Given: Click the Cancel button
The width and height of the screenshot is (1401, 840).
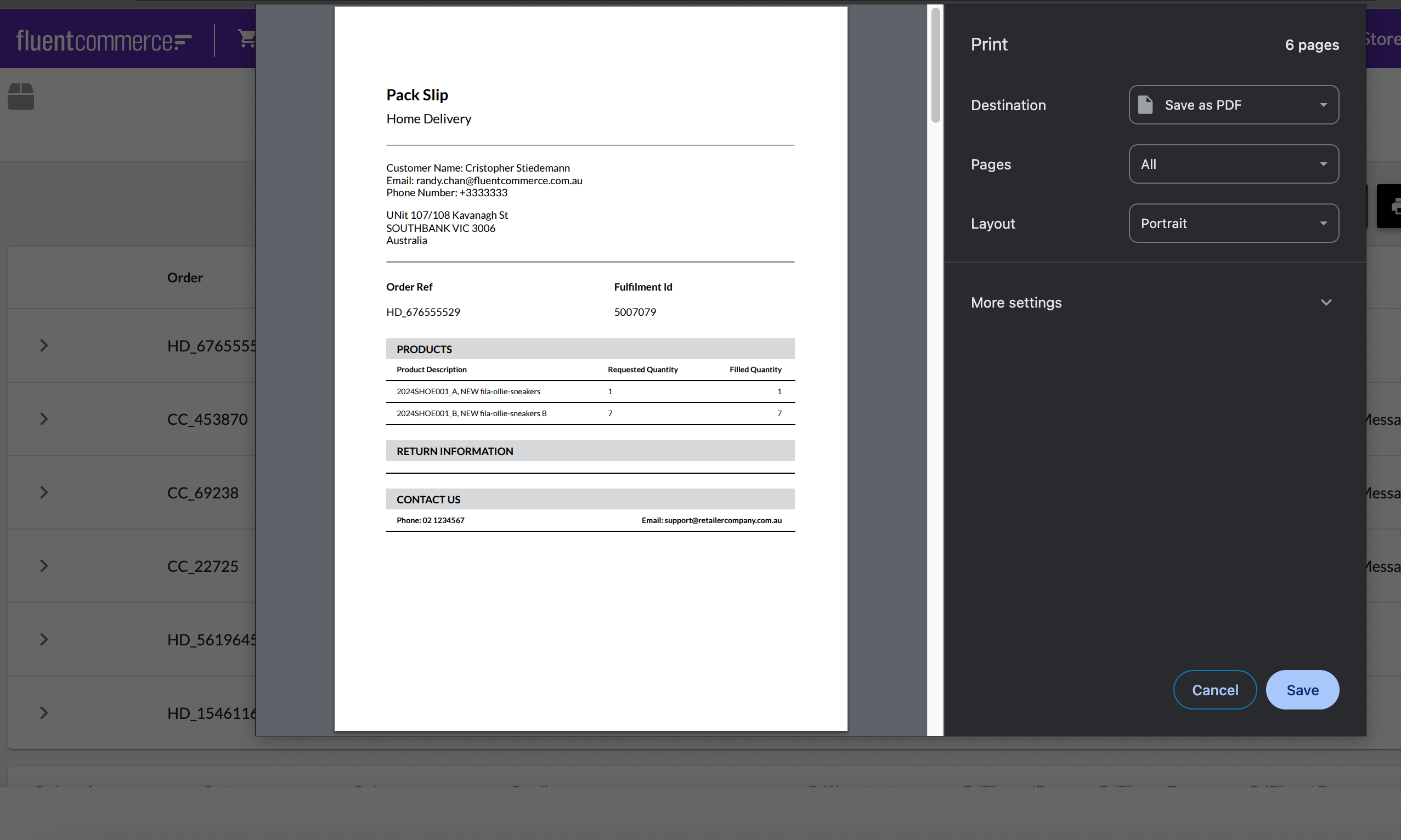Looking at the screenshot, I should [x=1214, y=689].
